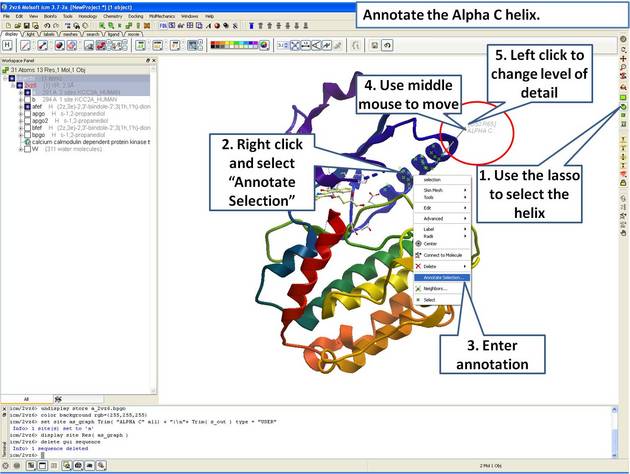The width and height of the screenshot is (630, 474).
Task: Open the Chemistry menu
Action: pos(115,16)
